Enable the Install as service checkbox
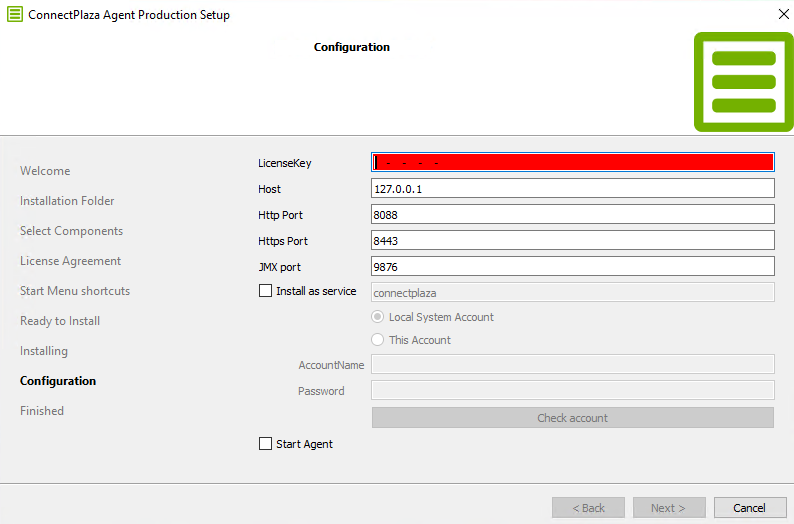Image resolution: width=794 pixels, height=524 pixels. pyautogui.click(x=265, y=291)
